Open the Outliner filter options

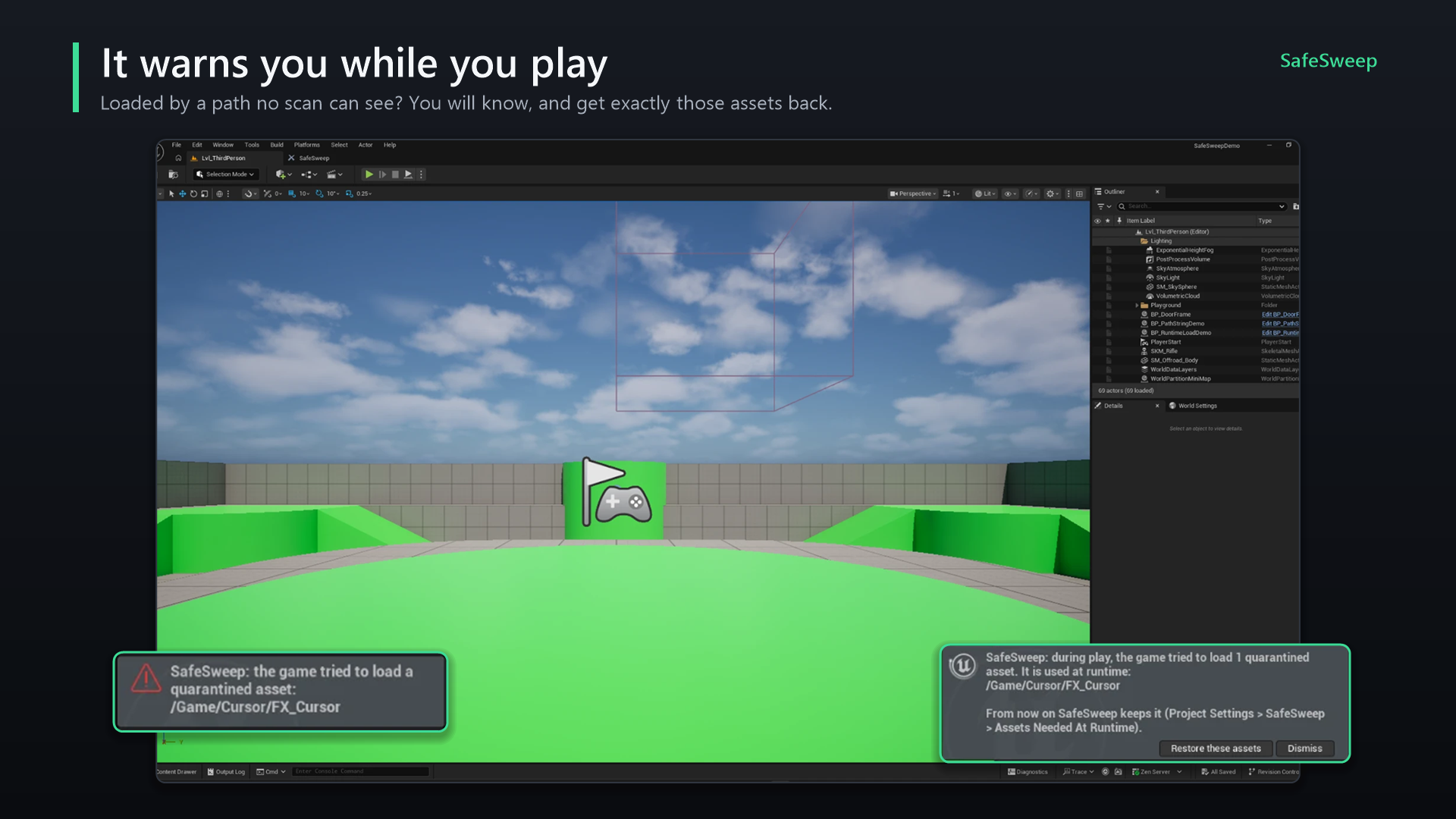[1103, 206]
